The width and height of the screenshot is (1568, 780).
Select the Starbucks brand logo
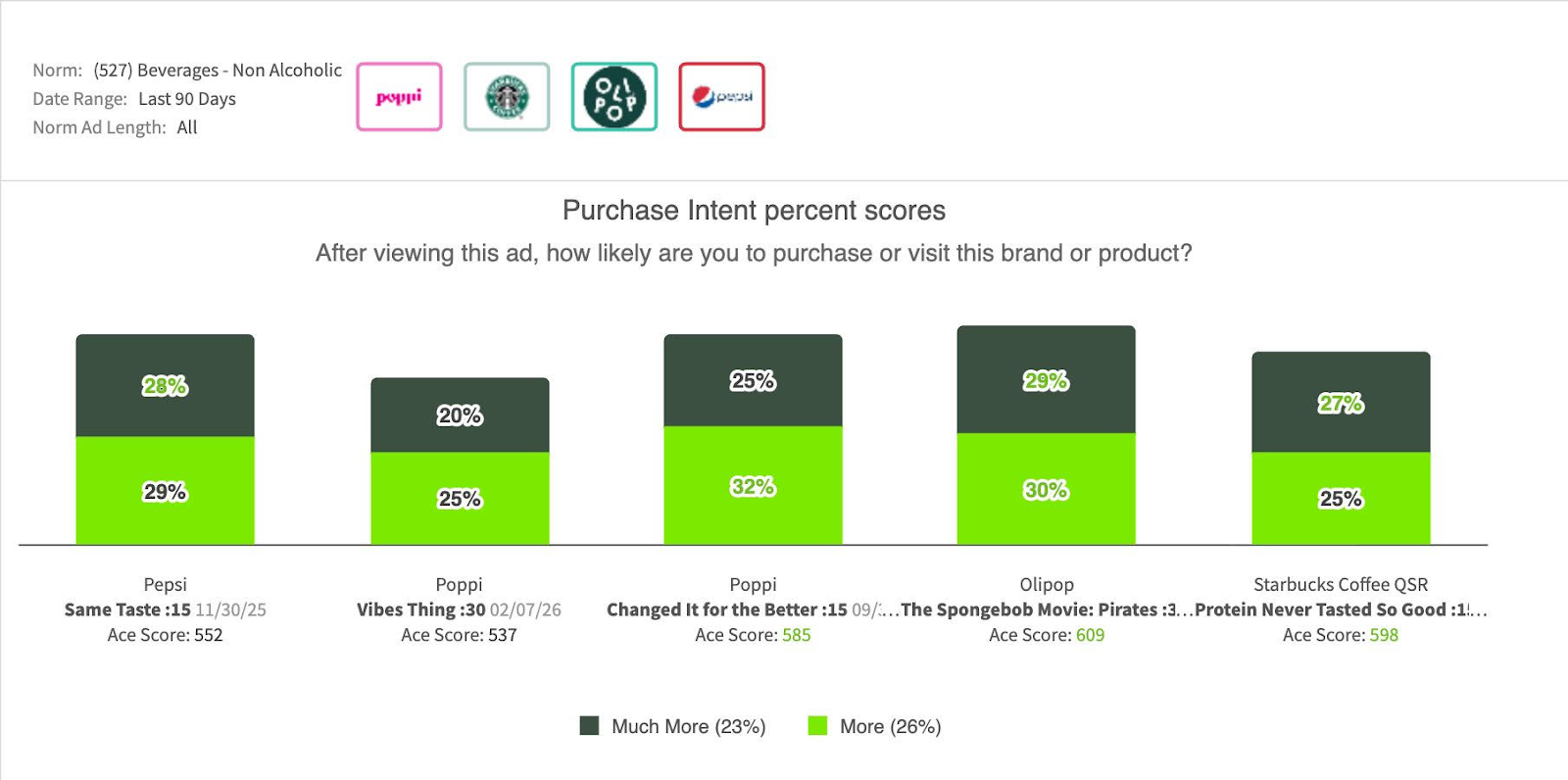507,97
